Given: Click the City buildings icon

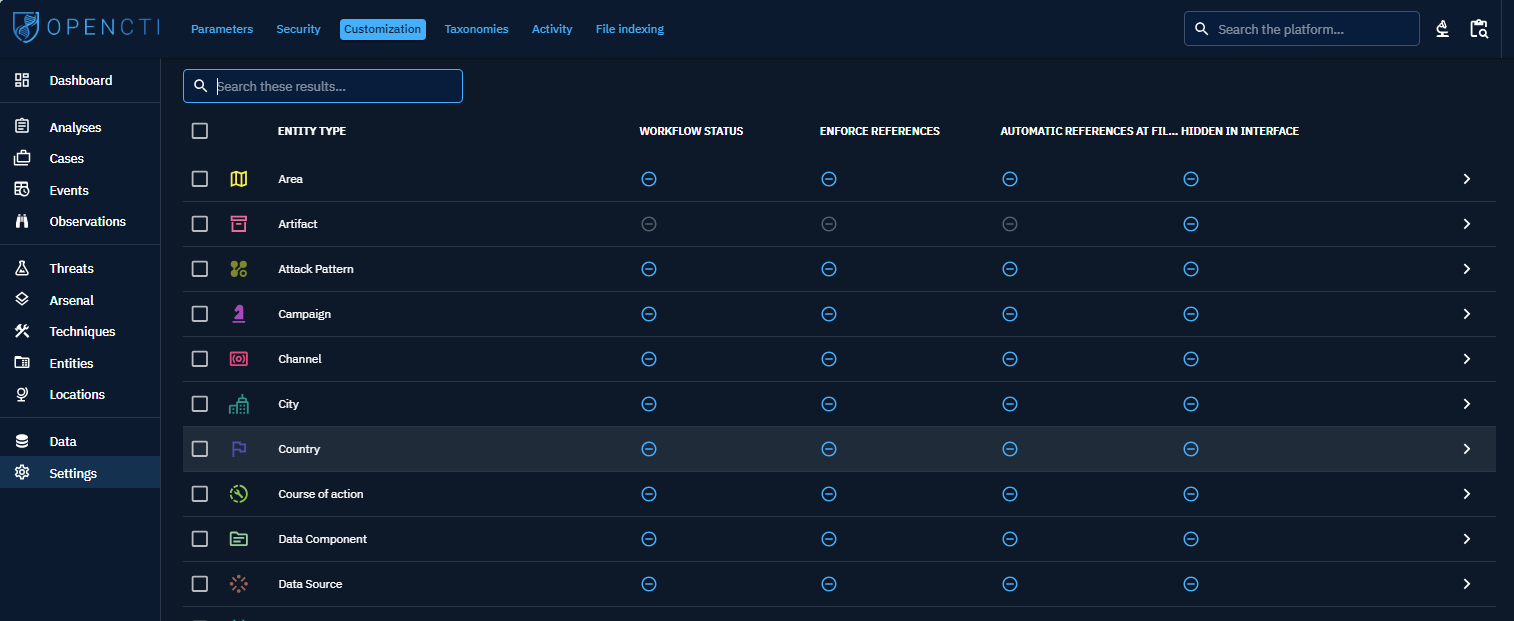Looking at the screenshot, I should click(x=238, y=404).
